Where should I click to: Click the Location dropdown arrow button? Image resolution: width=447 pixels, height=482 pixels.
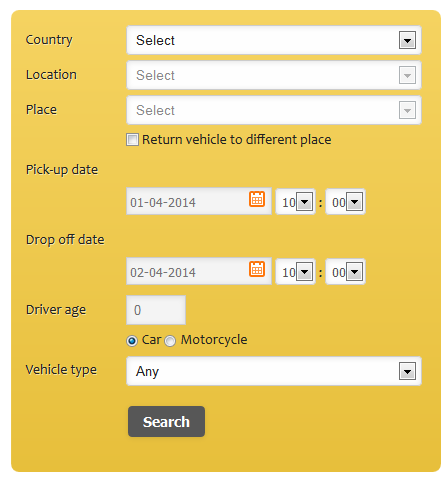coord(407,75)
